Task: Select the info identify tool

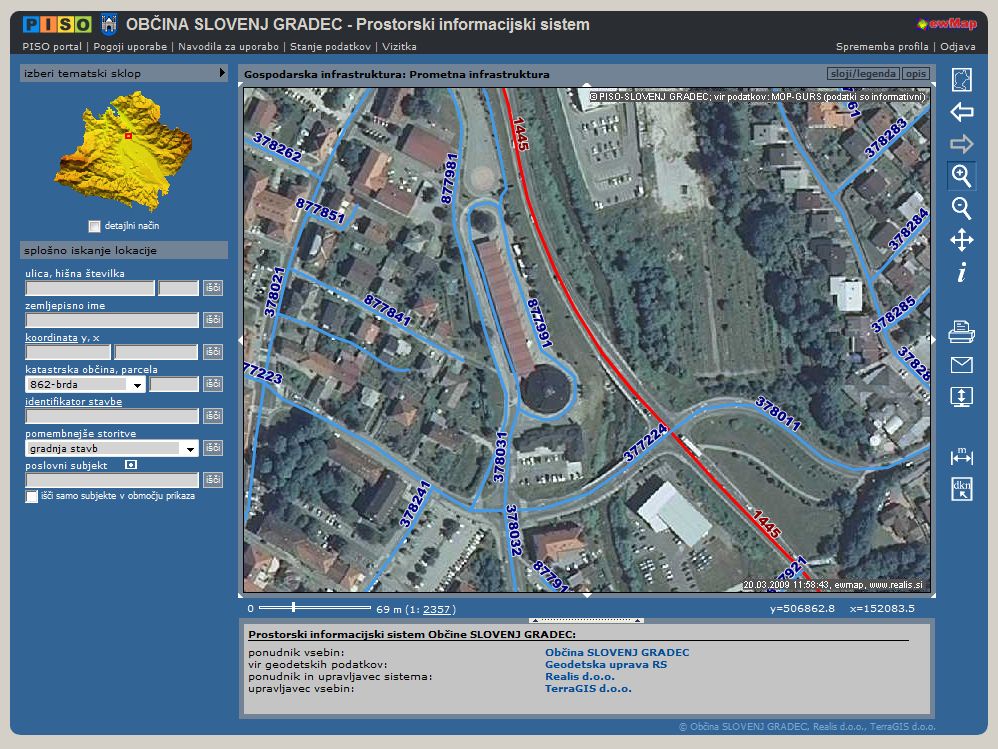Action: pyautogui.click(x=961, y=272)
